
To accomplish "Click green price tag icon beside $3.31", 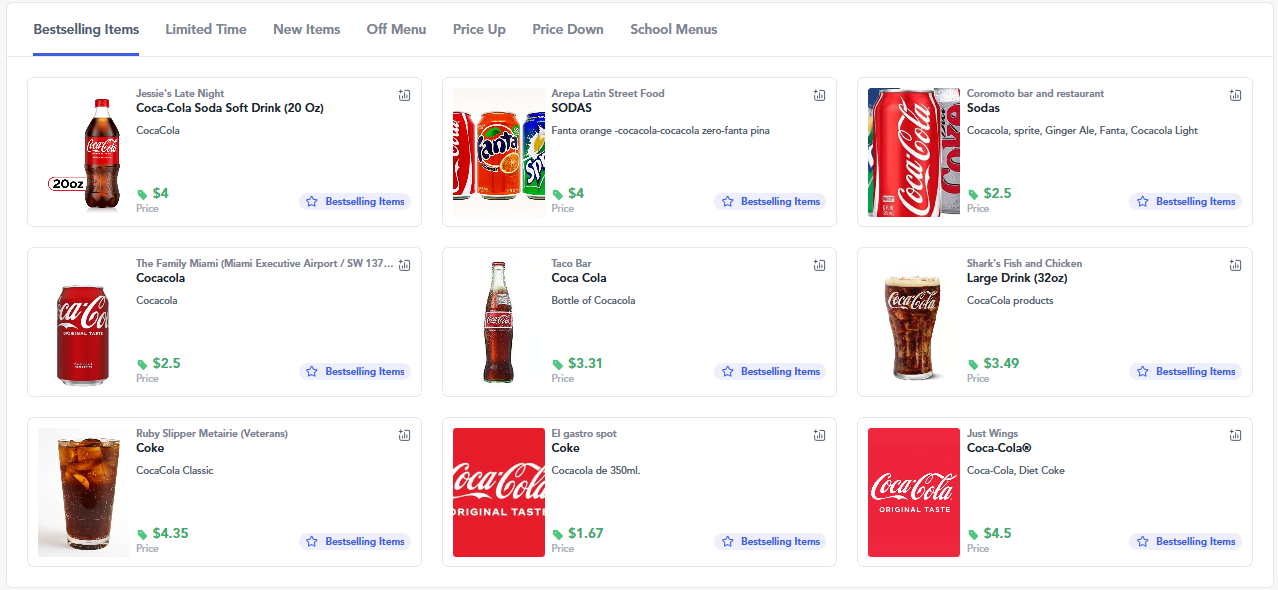I will click(558, 364).
